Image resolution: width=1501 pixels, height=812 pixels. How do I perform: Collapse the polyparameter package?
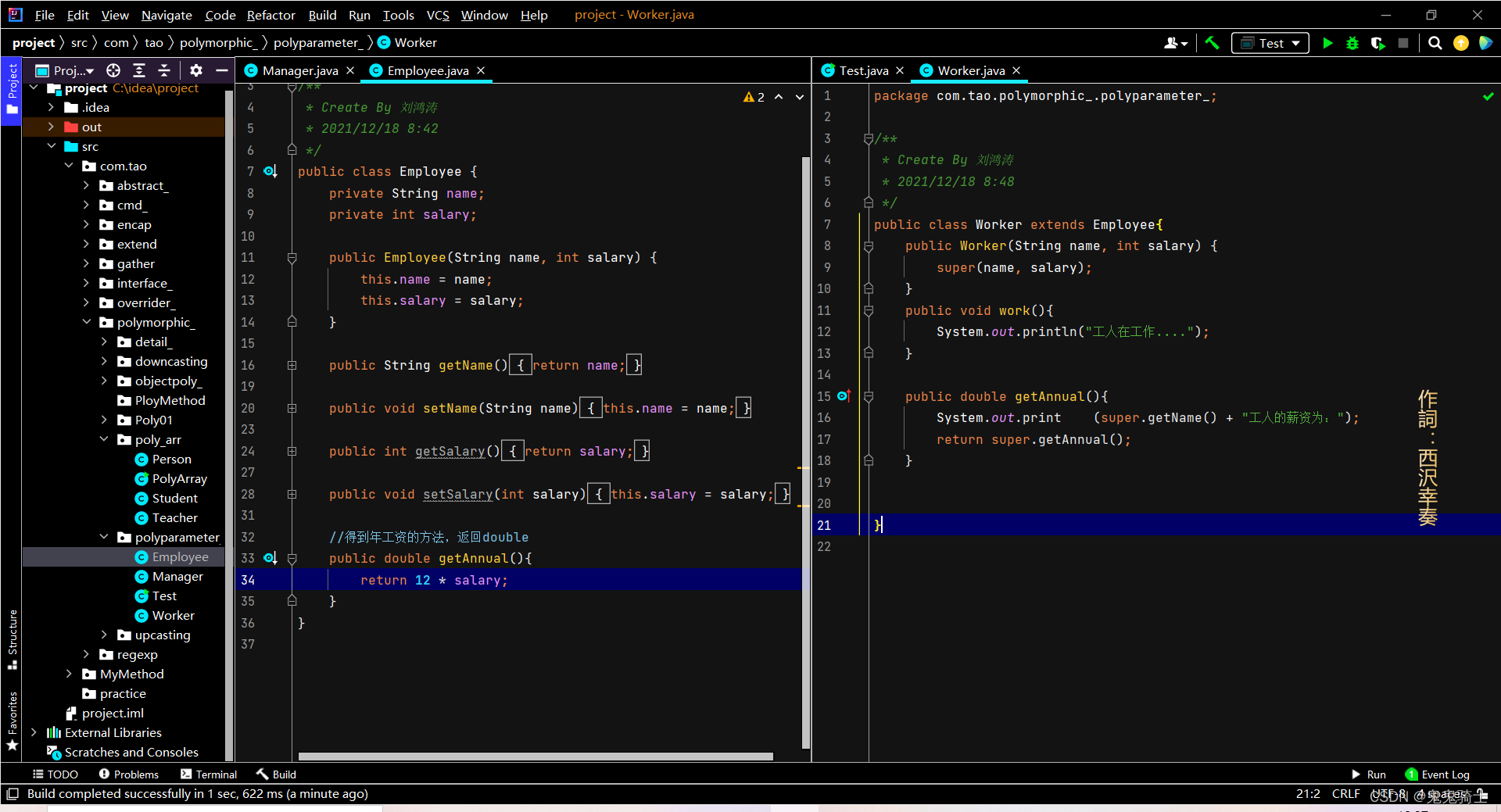click(105, 537)
